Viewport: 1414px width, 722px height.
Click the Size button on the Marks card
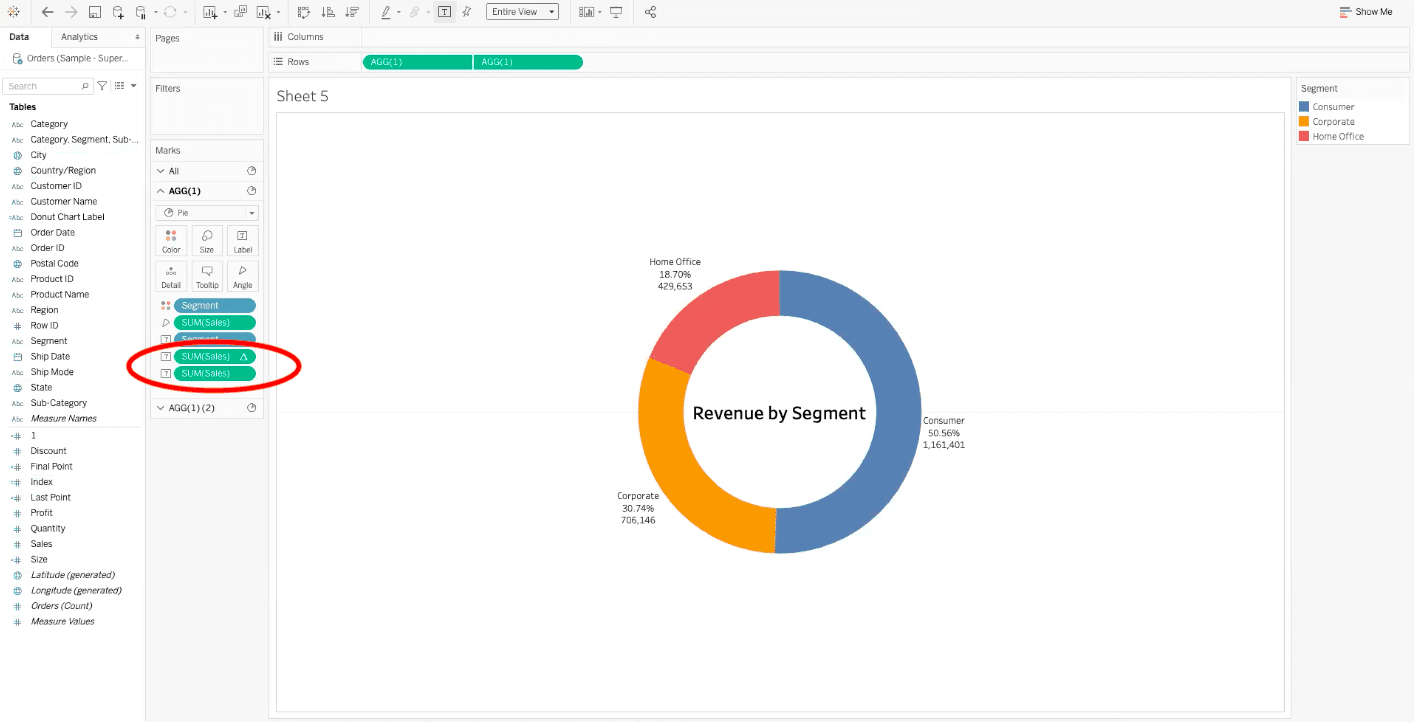pyautogui.click(x=207, y=240)
